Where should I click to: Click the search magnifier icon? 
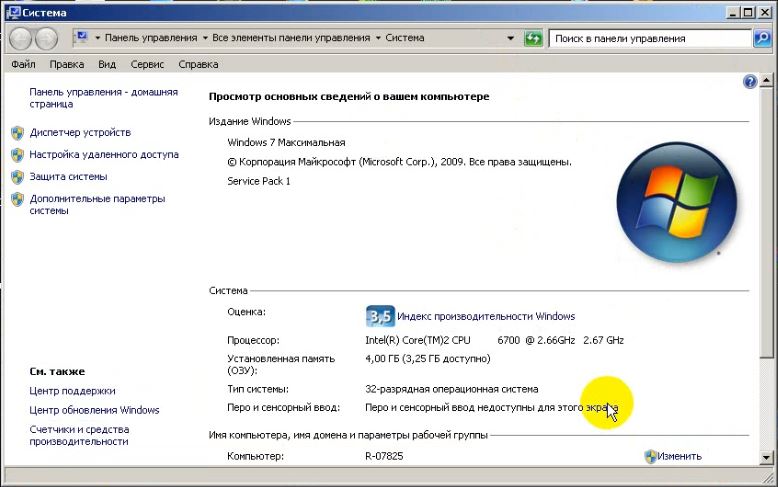point(762,38)
